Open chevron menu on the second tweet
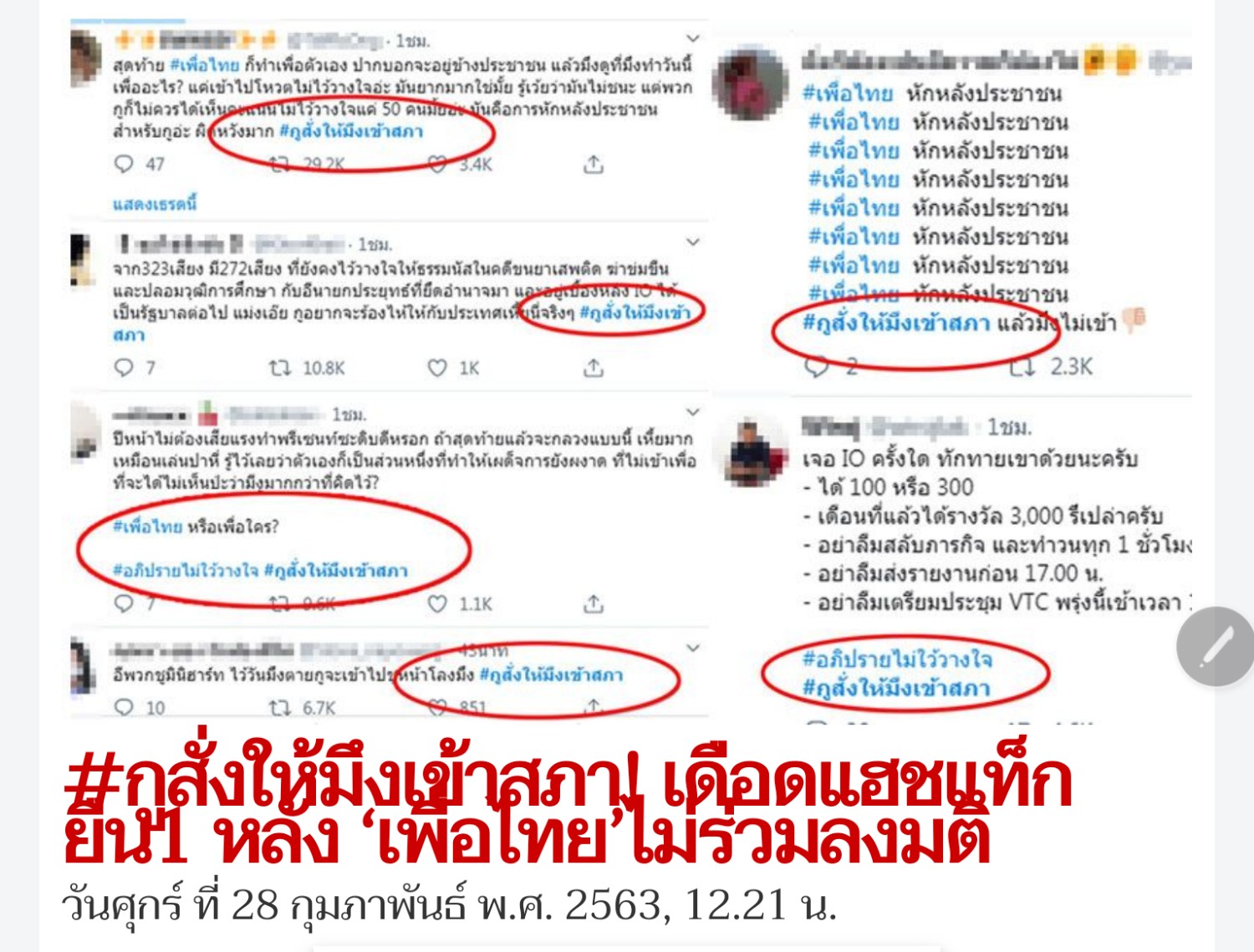The image size is (1254, 952). pos(693,242)
